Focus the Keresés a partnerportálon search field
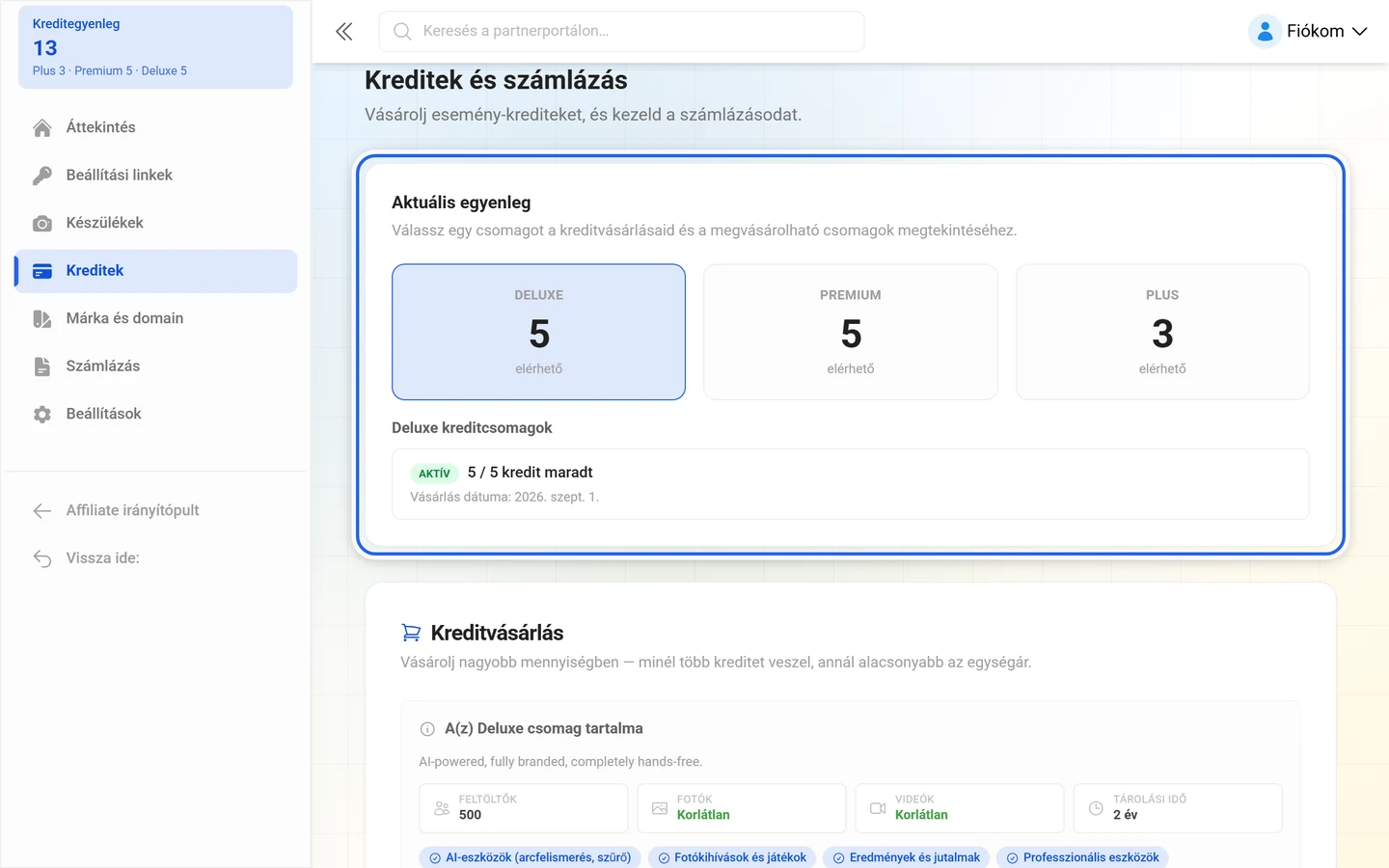Viewport: 1389px width, 868px height. (x=621, y=32)
